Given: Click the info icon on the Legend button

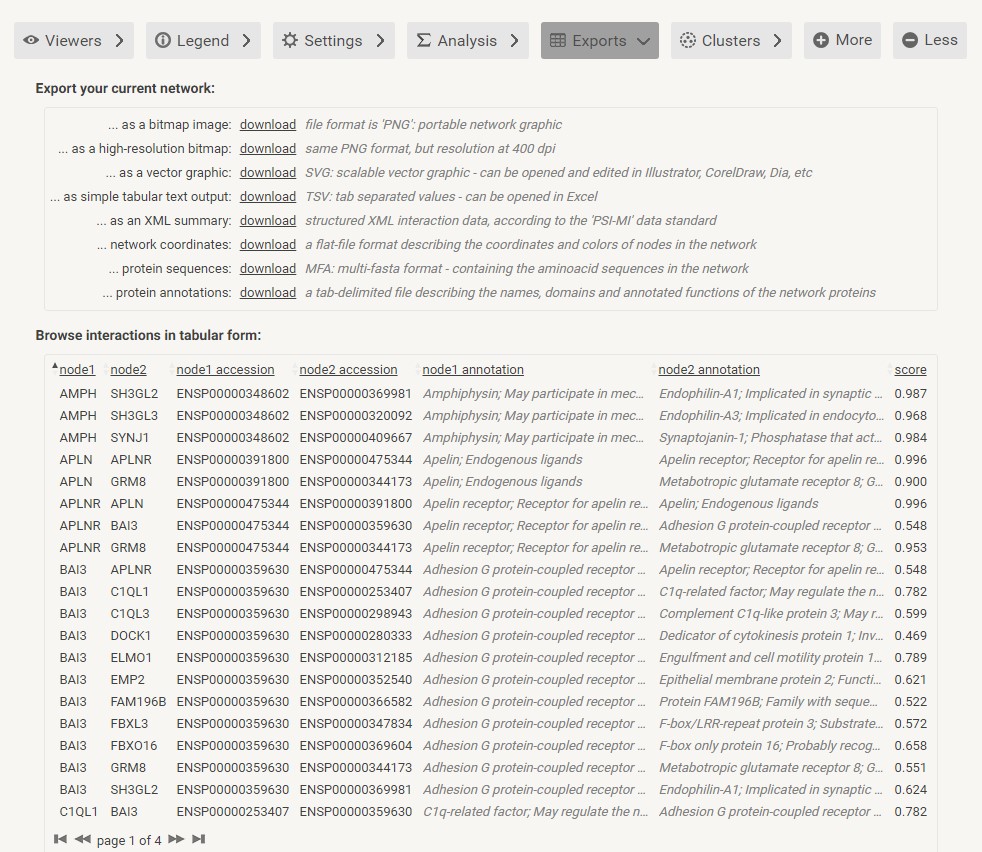Looking at the screenshot, I should click(163, 40).
